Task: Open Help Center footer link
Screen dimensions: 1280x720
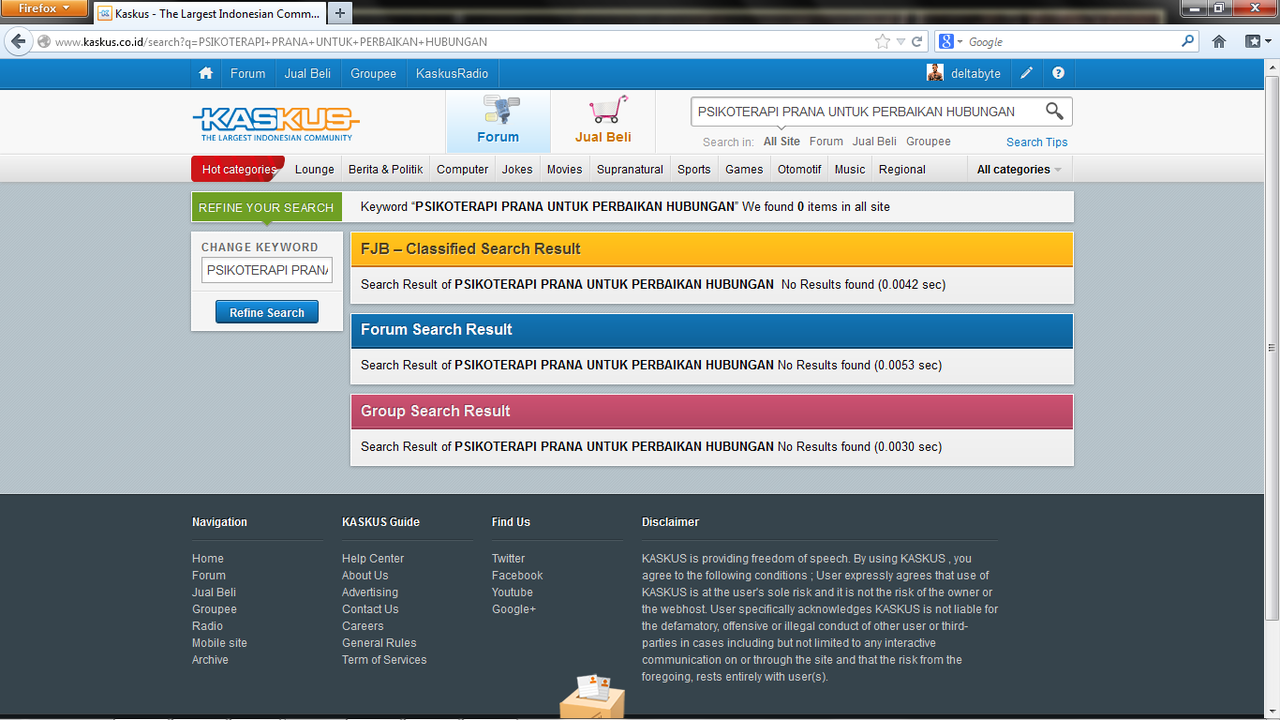Action: click(373, 558)
